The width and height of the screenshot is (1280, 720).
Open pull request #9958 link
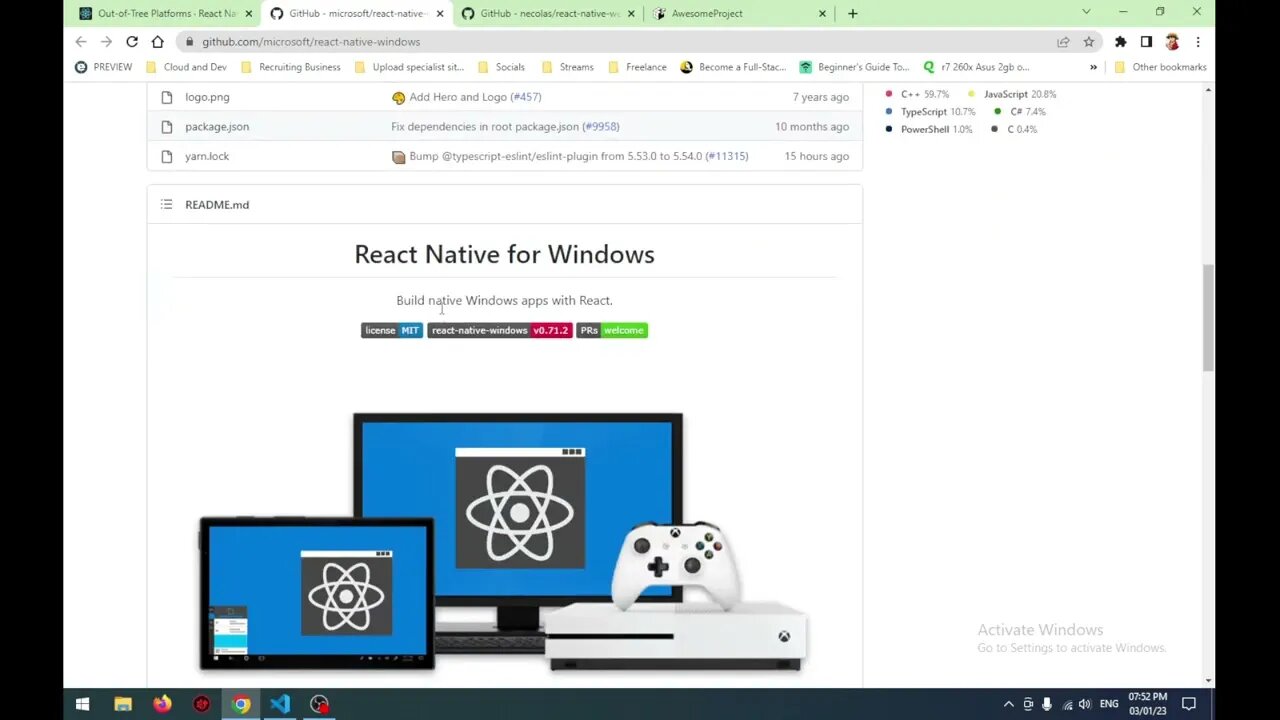point(601,127)
